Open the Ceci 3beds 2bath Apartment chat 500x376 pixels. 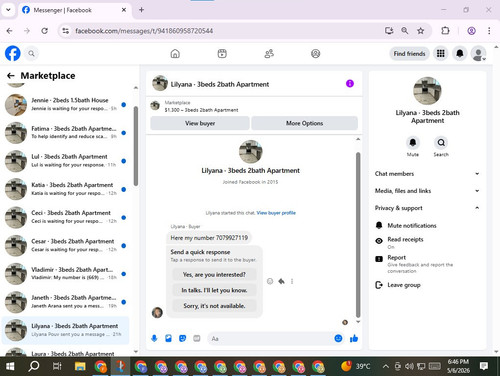[65, 217]
